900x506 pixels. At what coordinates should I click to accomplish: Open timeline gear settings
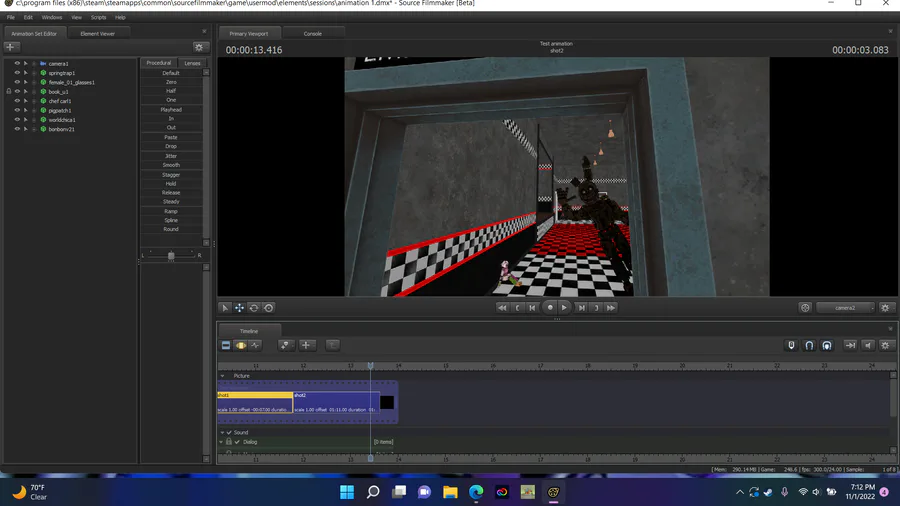click(885, 345)
